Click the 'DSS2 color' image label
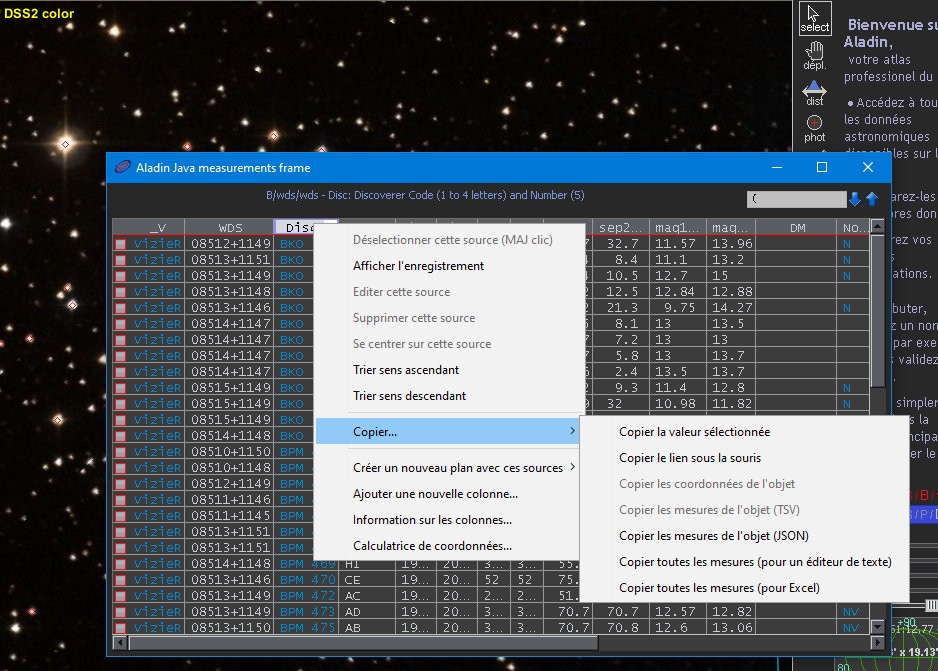Screen dimensions: 938x671 pos(39,13)
